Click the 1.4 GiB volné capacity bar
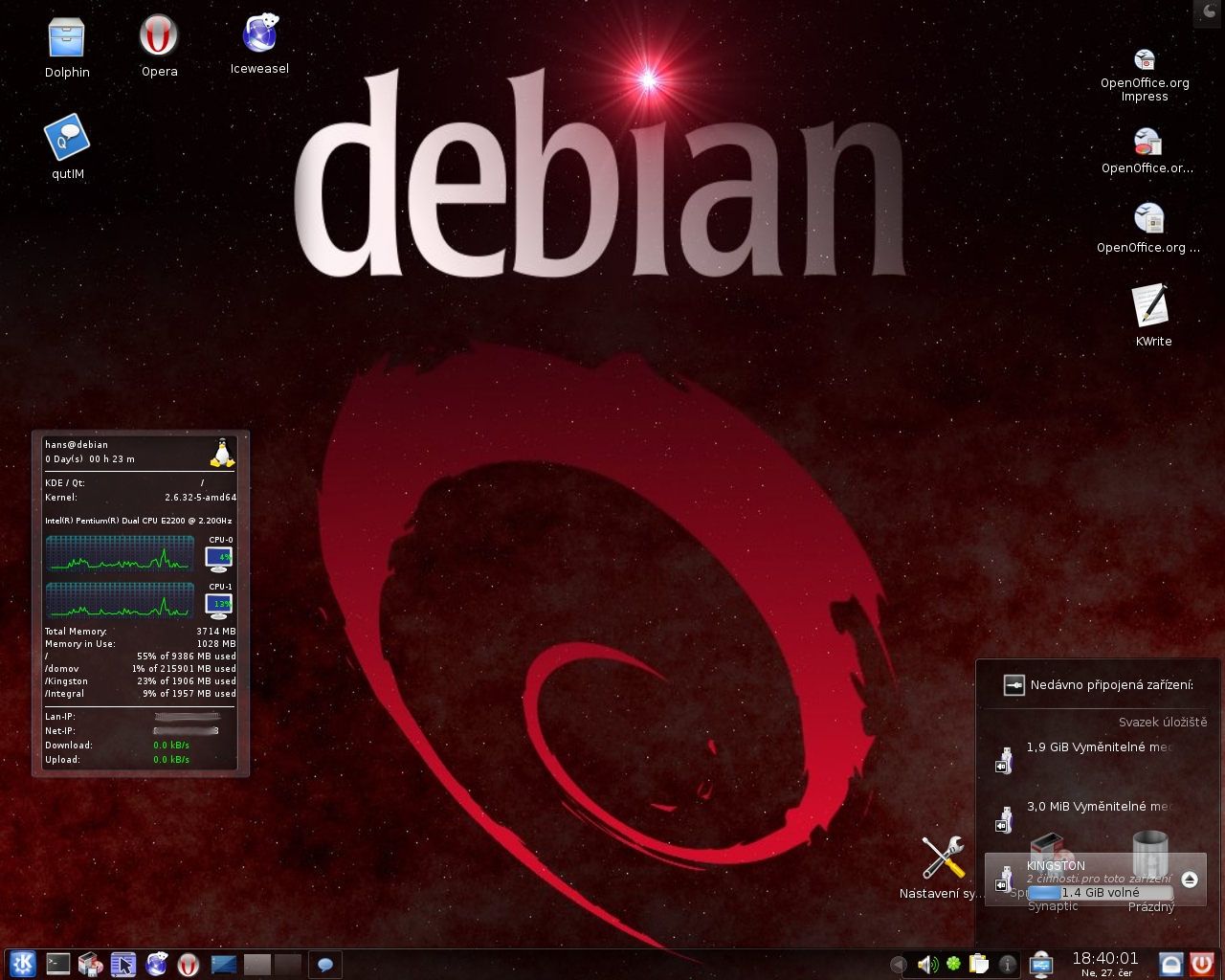1225x980 pixels. 1101,893
